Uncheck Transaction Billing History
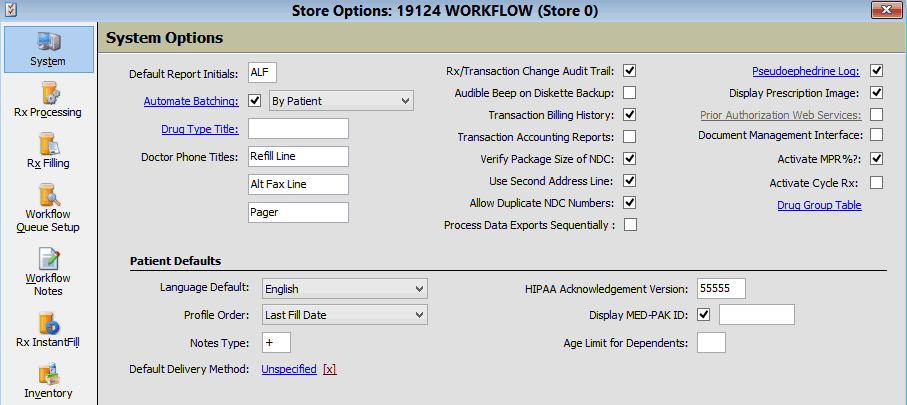Image resolution: width=907 pixels, height=405 pixels. [630, 115]
